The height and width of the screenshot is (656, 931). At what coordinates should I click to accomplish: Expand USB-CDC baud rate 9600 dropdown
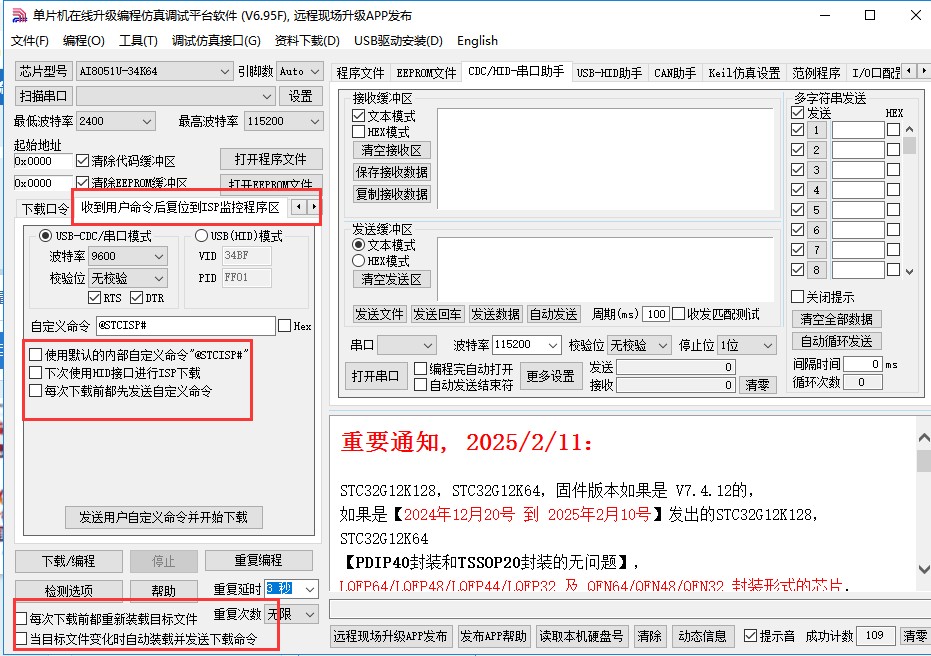(x=159, y=256)
